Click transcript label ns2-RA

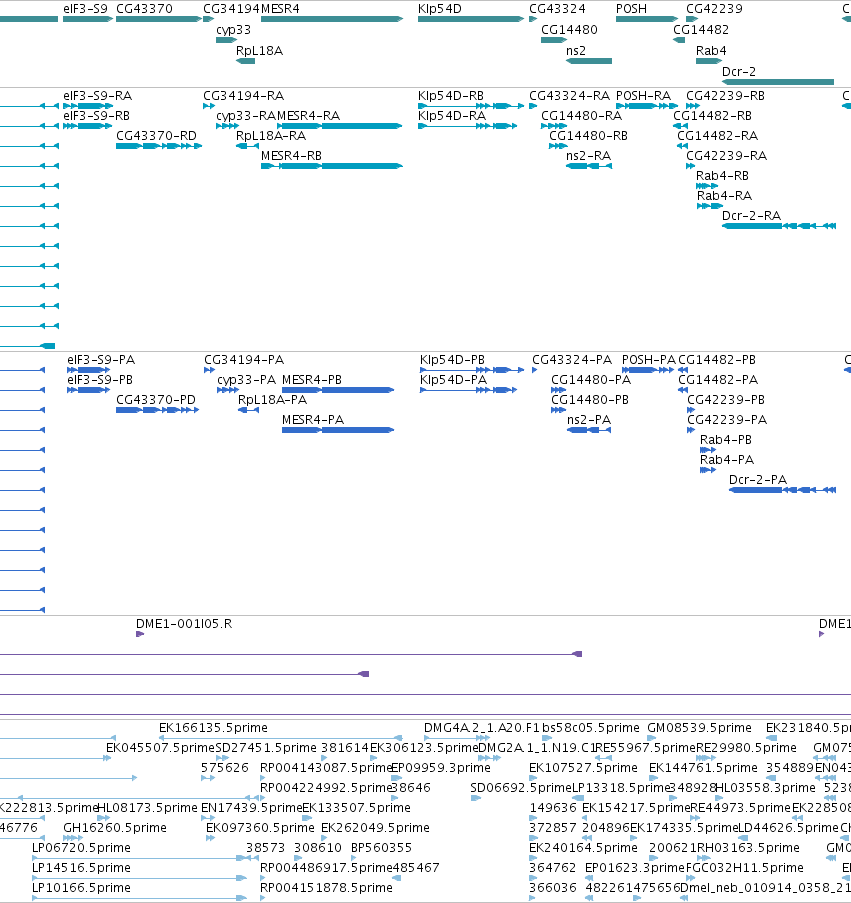[588, 155]
